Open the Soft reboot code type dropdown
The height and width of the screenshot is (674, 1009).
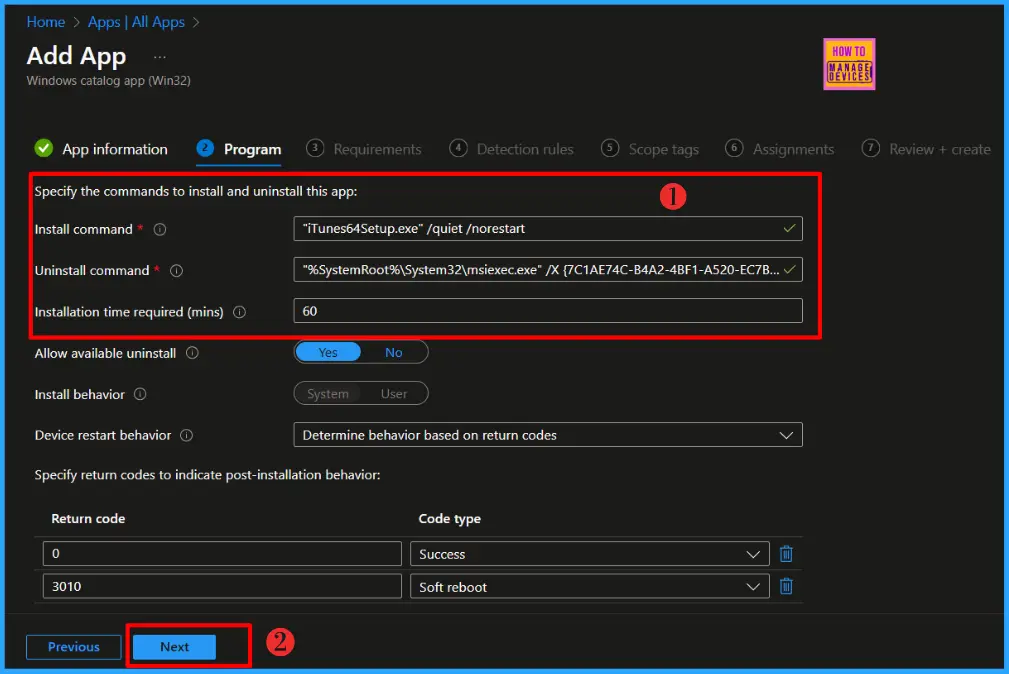tap(589, 586)
